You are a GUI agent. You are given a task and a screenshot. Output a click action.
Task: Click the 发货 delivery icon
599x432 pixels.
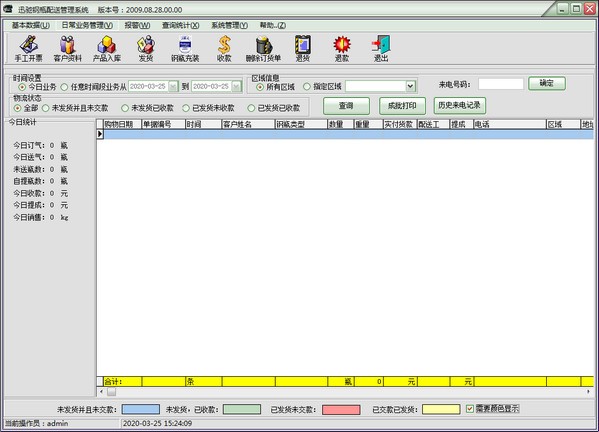click(146, 49)
